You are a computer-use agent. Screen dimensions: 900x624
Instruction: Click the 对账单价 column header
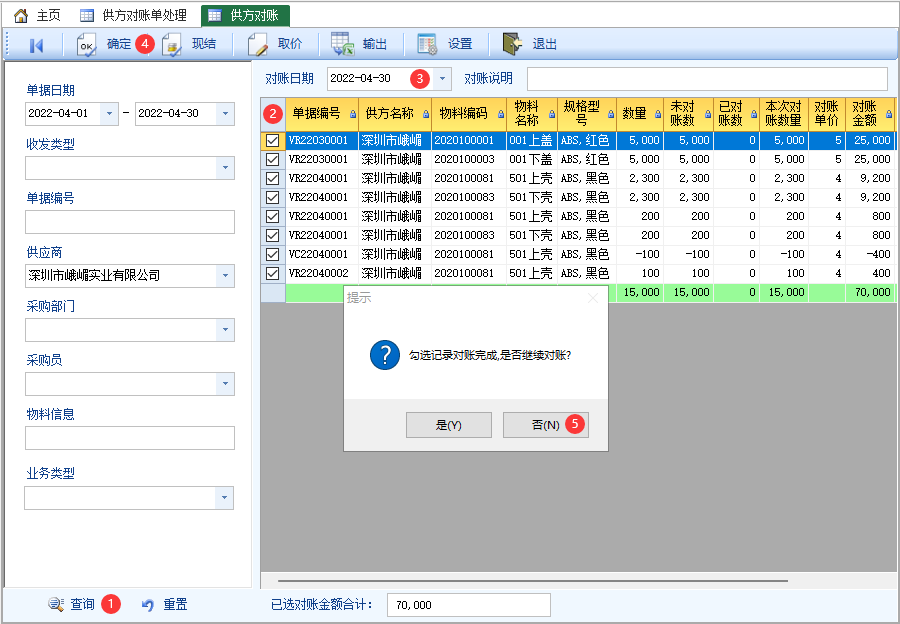(x=827, y=114)
